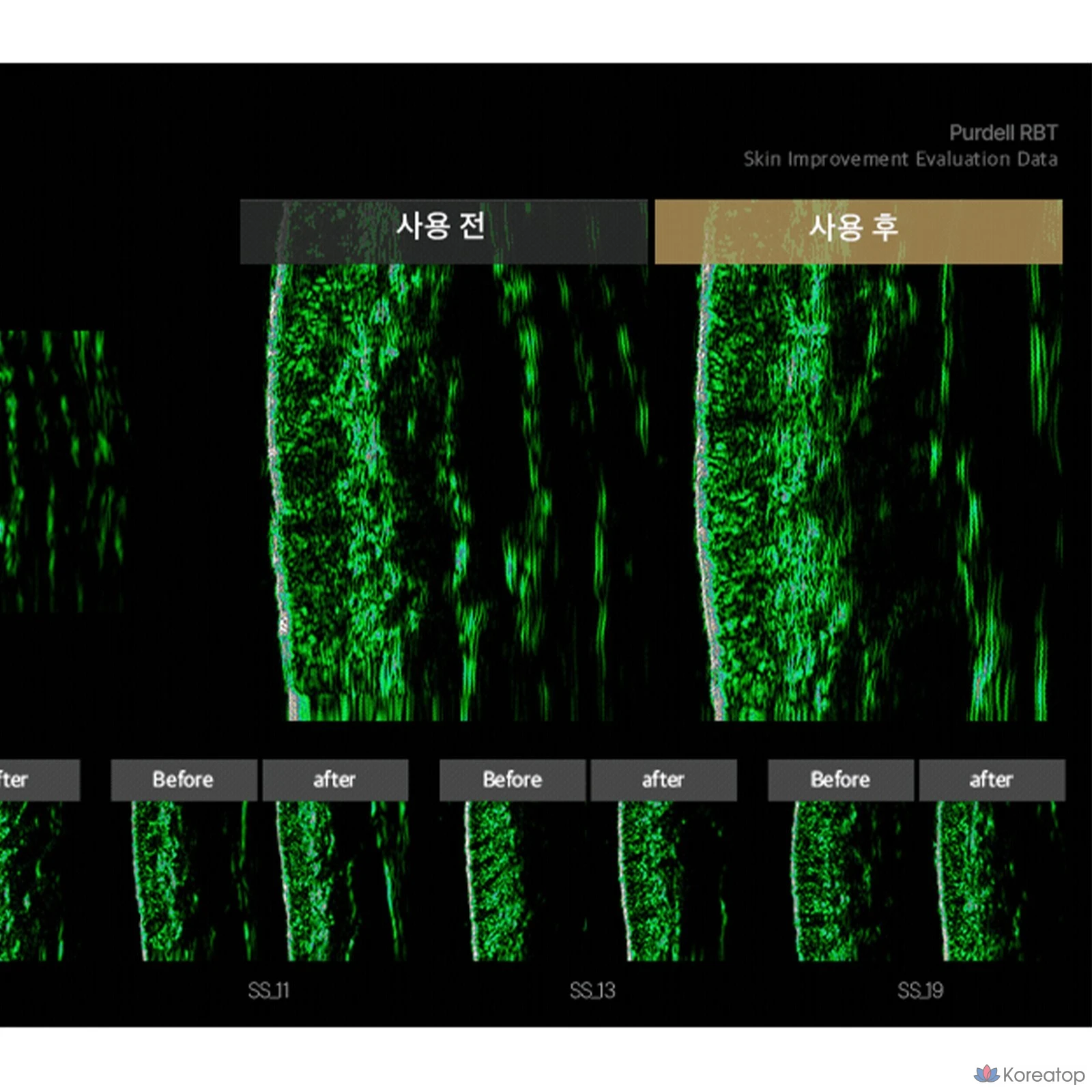Image resolution: width=1092 pixels, height=1092 pixels.
Task: Open the SS_11 after scan thumbnail
Action: (x=339, y=881)
